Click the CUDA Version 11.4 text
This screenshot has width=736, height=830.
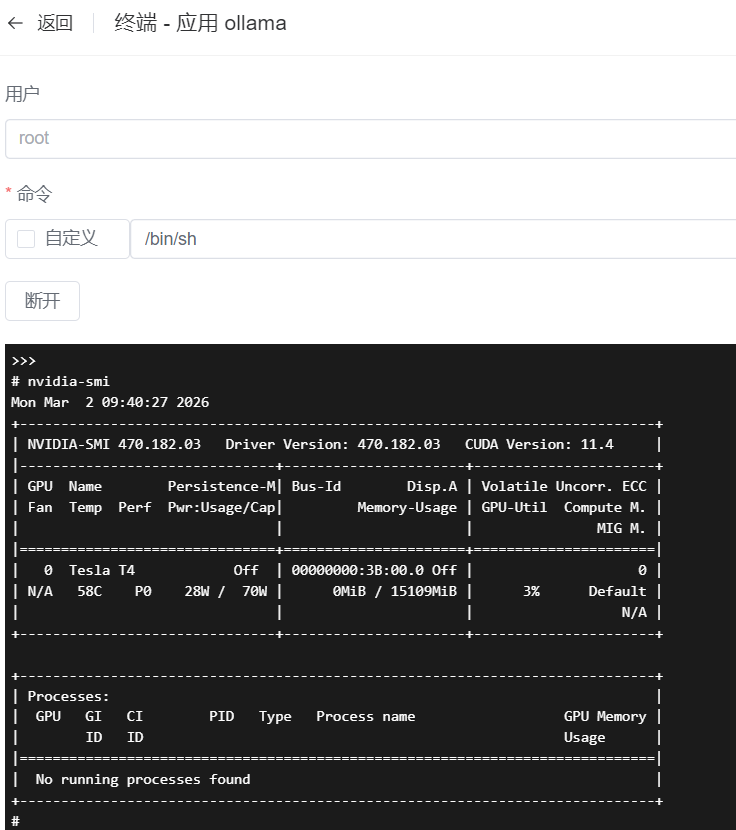(539, 444)
